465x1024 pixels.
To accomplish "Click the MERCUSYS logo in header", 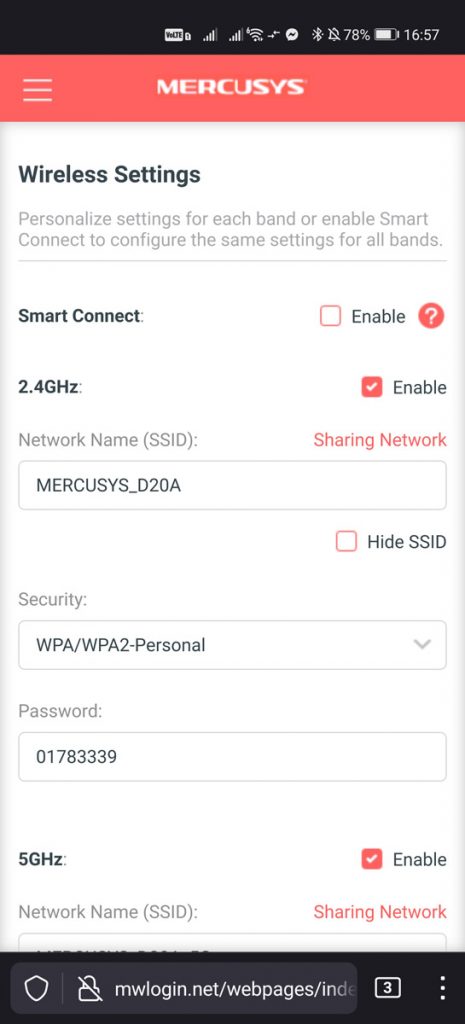I will point(231,87).
